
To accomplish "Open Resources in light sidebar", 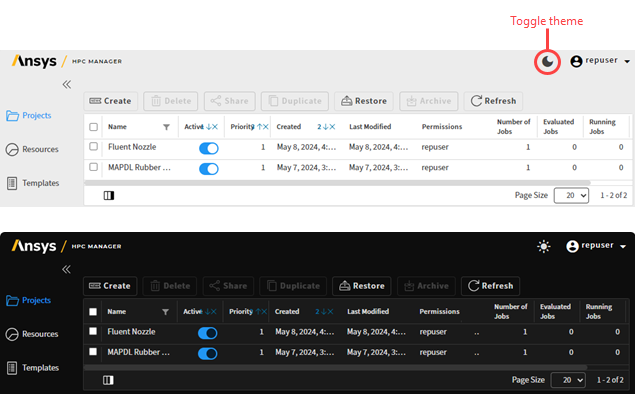I will click(x=32, y=149).
